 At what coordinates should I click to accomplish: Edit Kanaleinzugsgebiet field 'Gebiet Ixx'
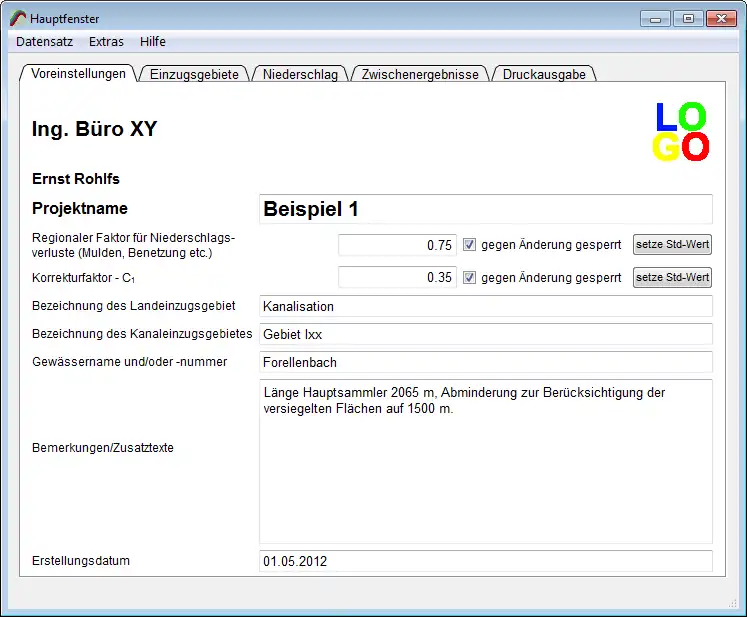tap(485, 334)
